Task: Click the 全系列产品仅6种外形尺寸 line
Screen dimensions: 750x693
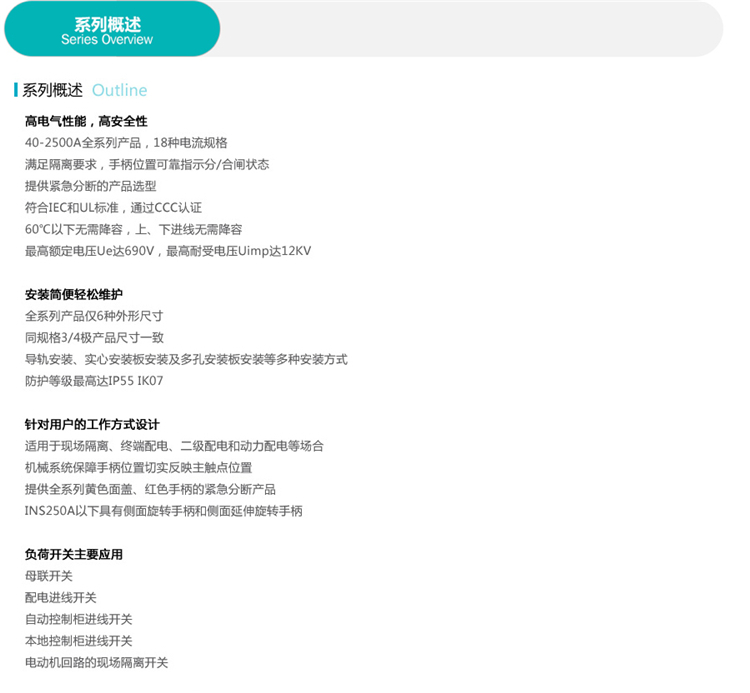Action: click(x=94, y=316)
